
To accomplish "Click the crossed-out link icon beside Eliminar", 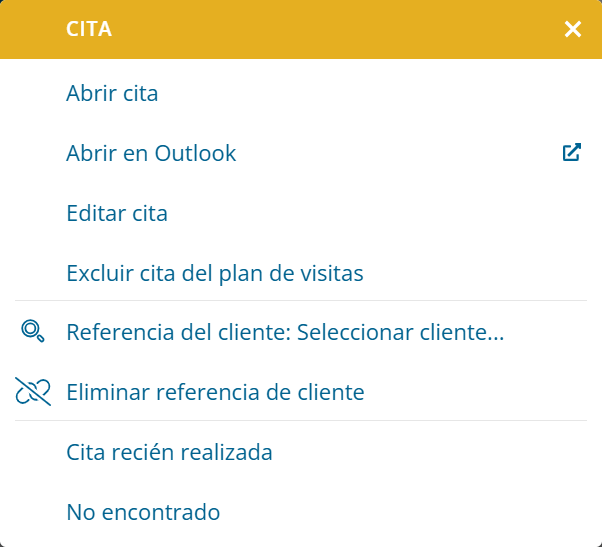I will [x=33, y=392].
